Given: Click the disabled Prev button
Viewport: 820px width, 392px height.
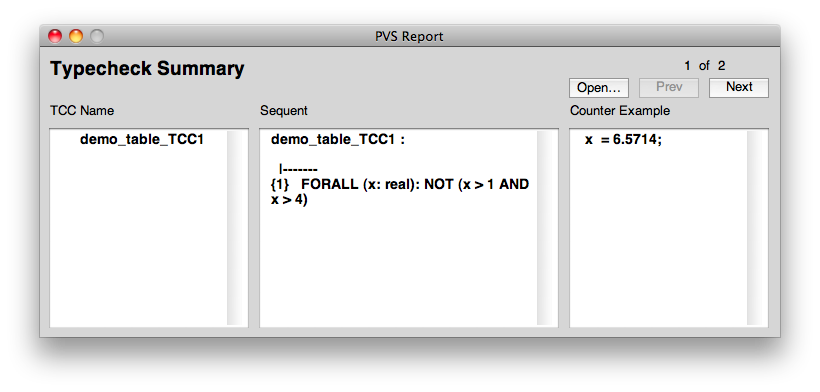Looking at the screenshot, I should [669, 88].
